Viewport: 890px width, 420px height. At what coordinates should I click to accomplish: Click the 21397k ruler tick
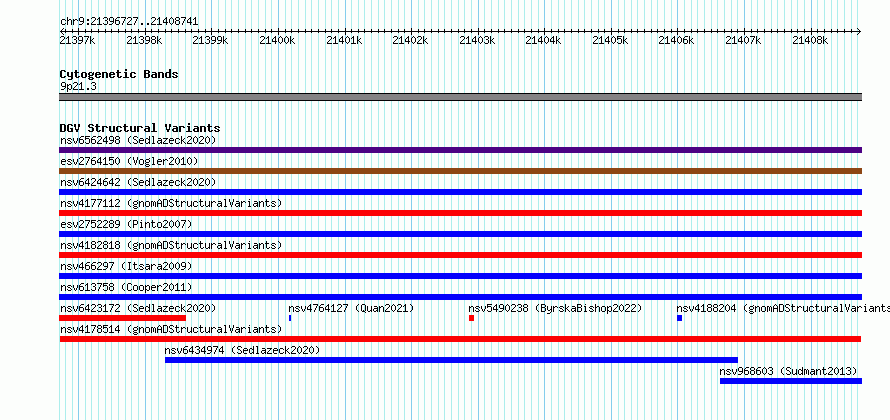point(77,40)
